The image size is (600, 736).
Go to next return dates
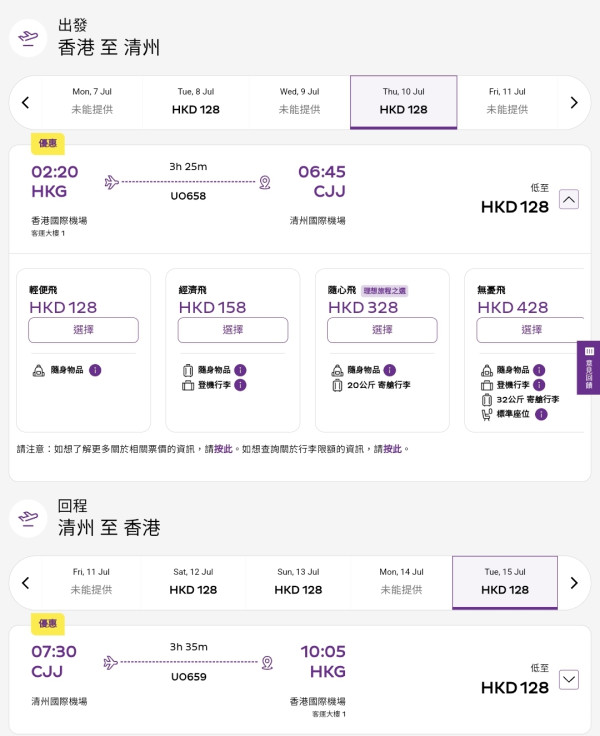pyautogui.click(x=574, y=583)
